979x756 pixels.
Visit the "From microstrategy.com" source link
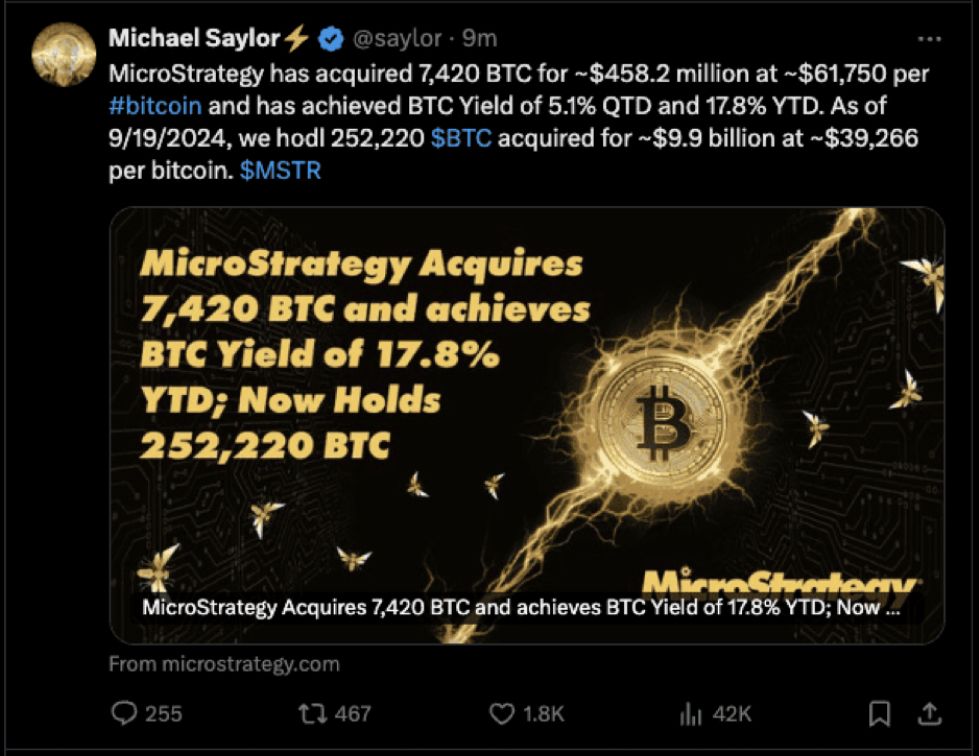coord(224,663)
